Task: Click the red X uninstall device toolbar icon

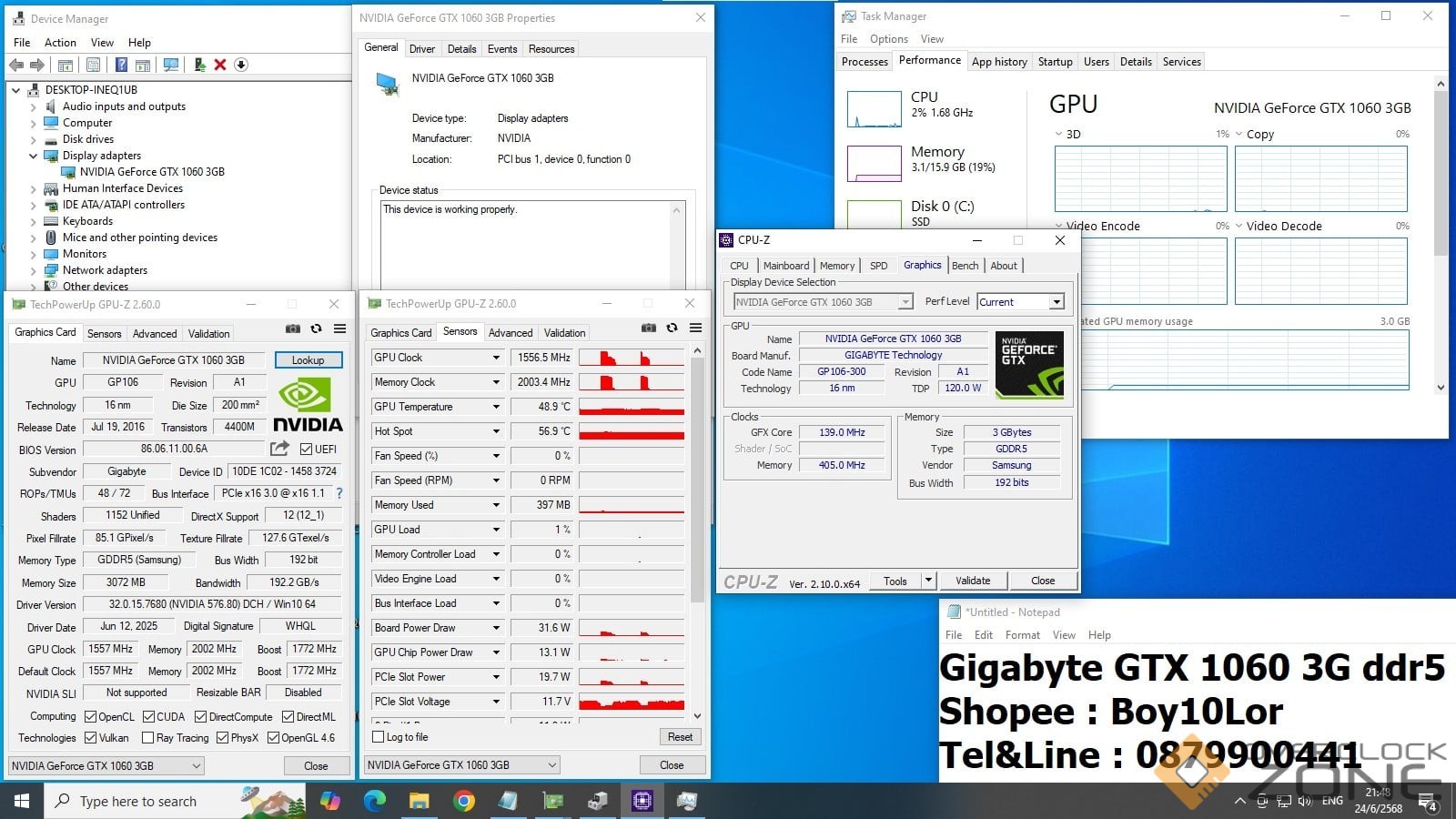Action: click(x=219, y=65)
